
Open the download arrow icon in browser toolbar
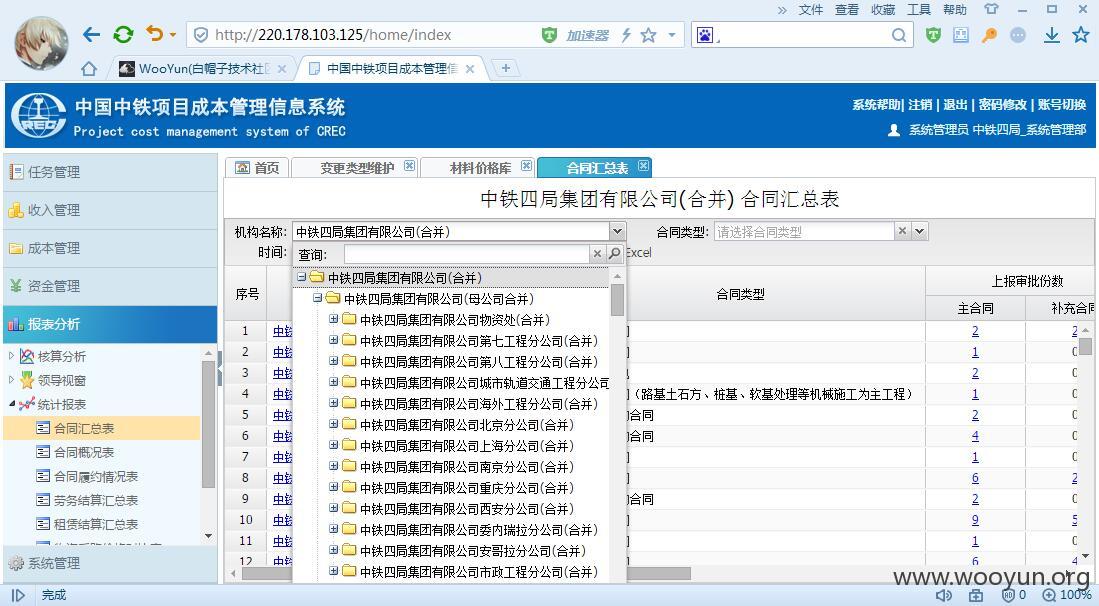pos(1051,35)
